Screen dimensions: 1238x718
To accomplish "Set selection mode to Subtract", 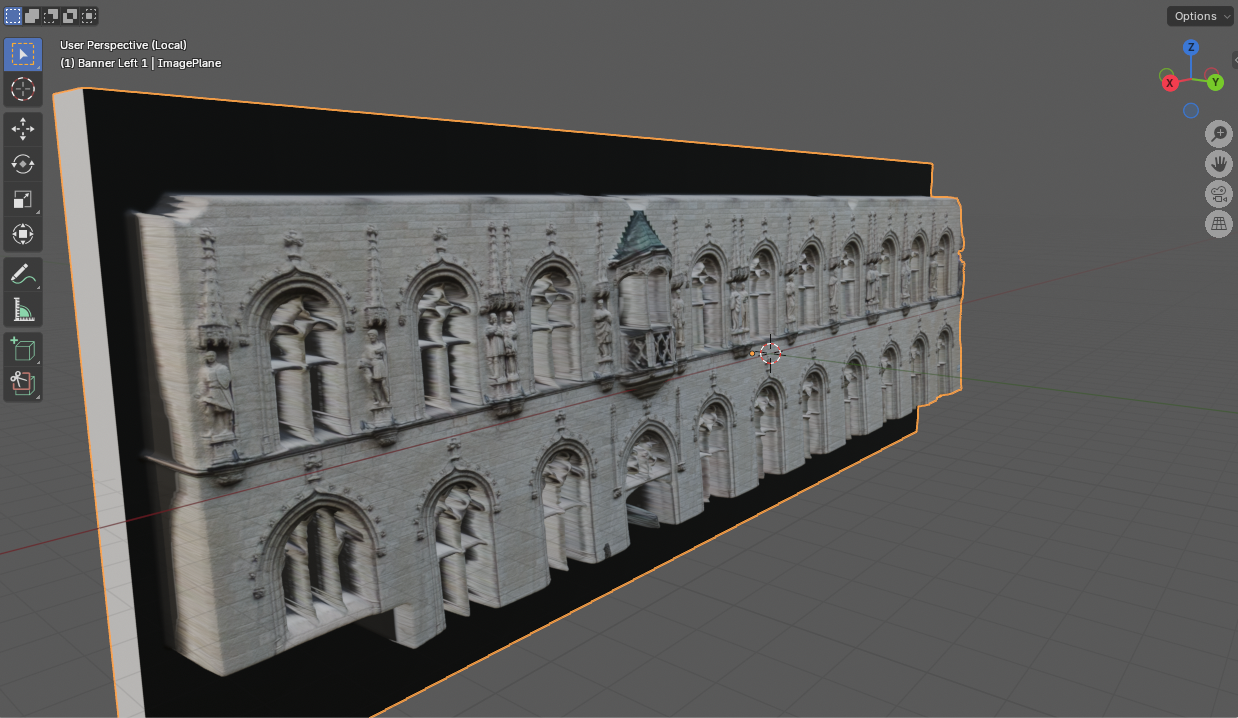I will pyautogui.click(x=51, y=16).
